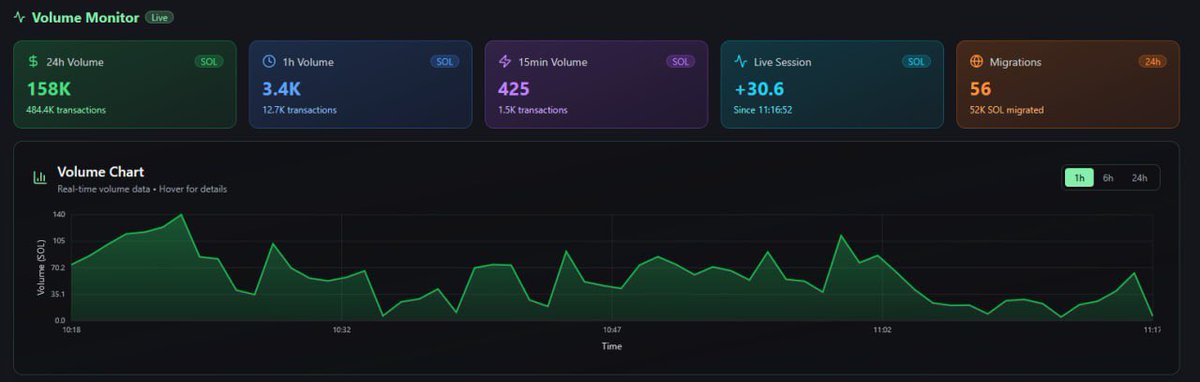The height and width of the screenshot is (382, 1200).
Task: Switch chart range to 24h
Action: coord(1139,178)
